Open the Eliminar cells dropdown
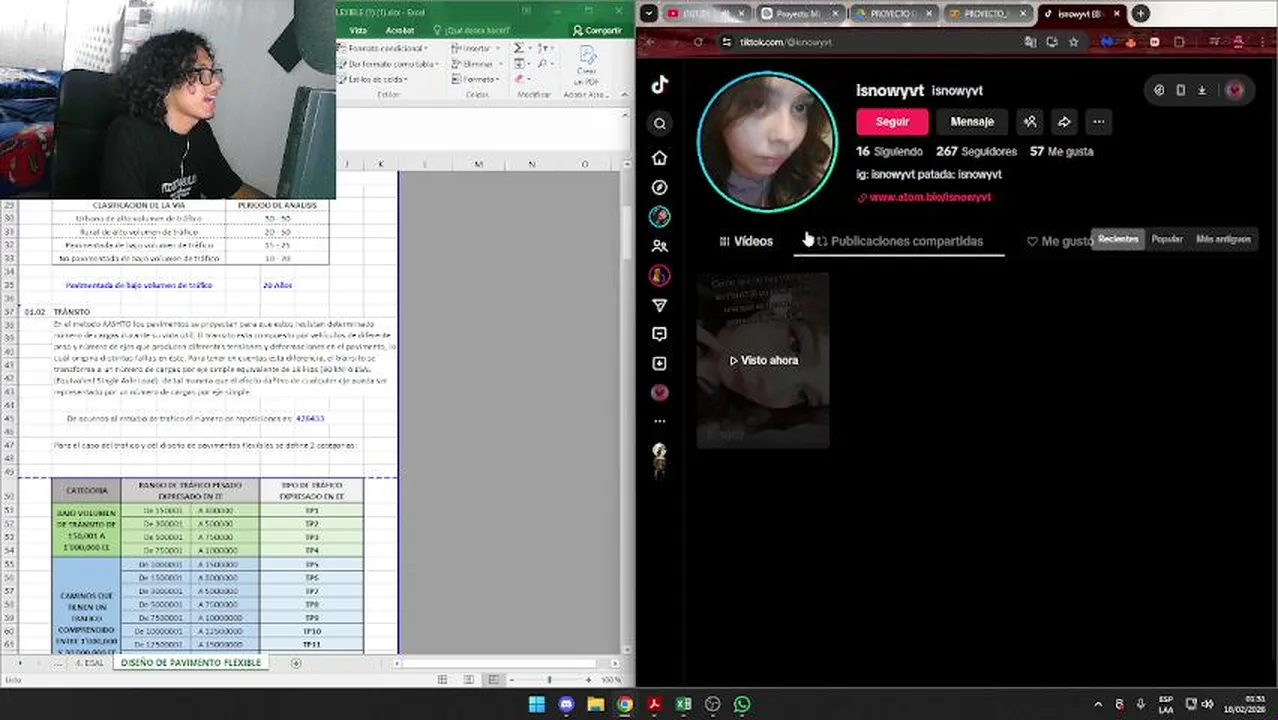This screenshot has width=1278, height=720. coord(476,64)
